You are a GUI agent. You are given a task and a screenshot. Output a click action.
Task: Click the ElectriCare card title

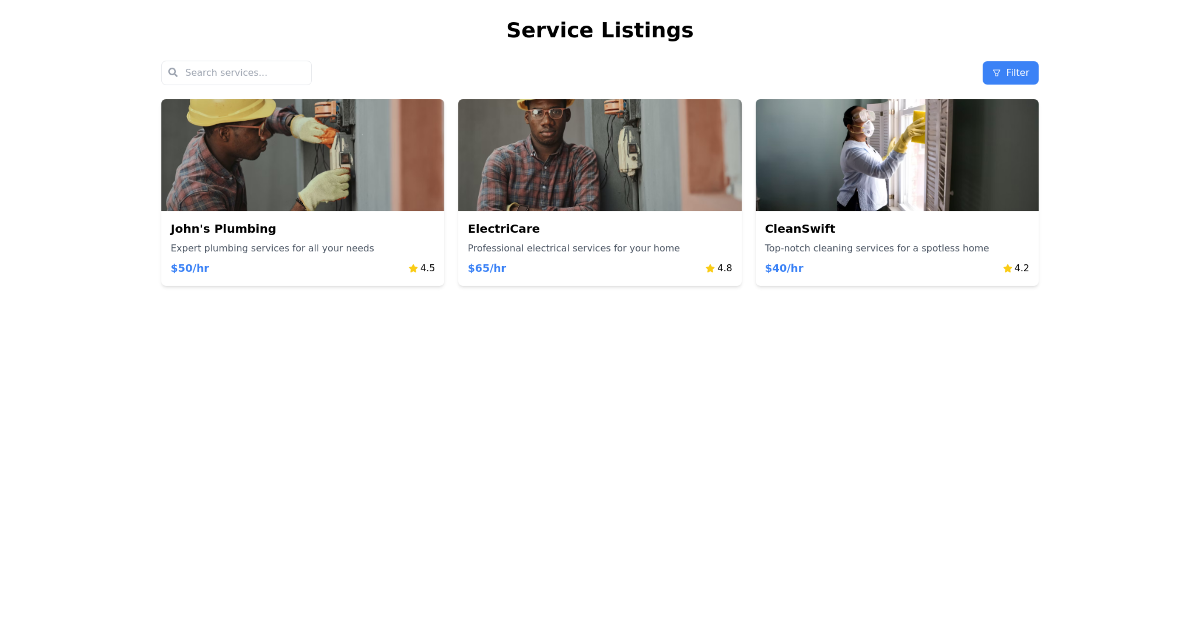pyautogui.click(x=503, y=228)
